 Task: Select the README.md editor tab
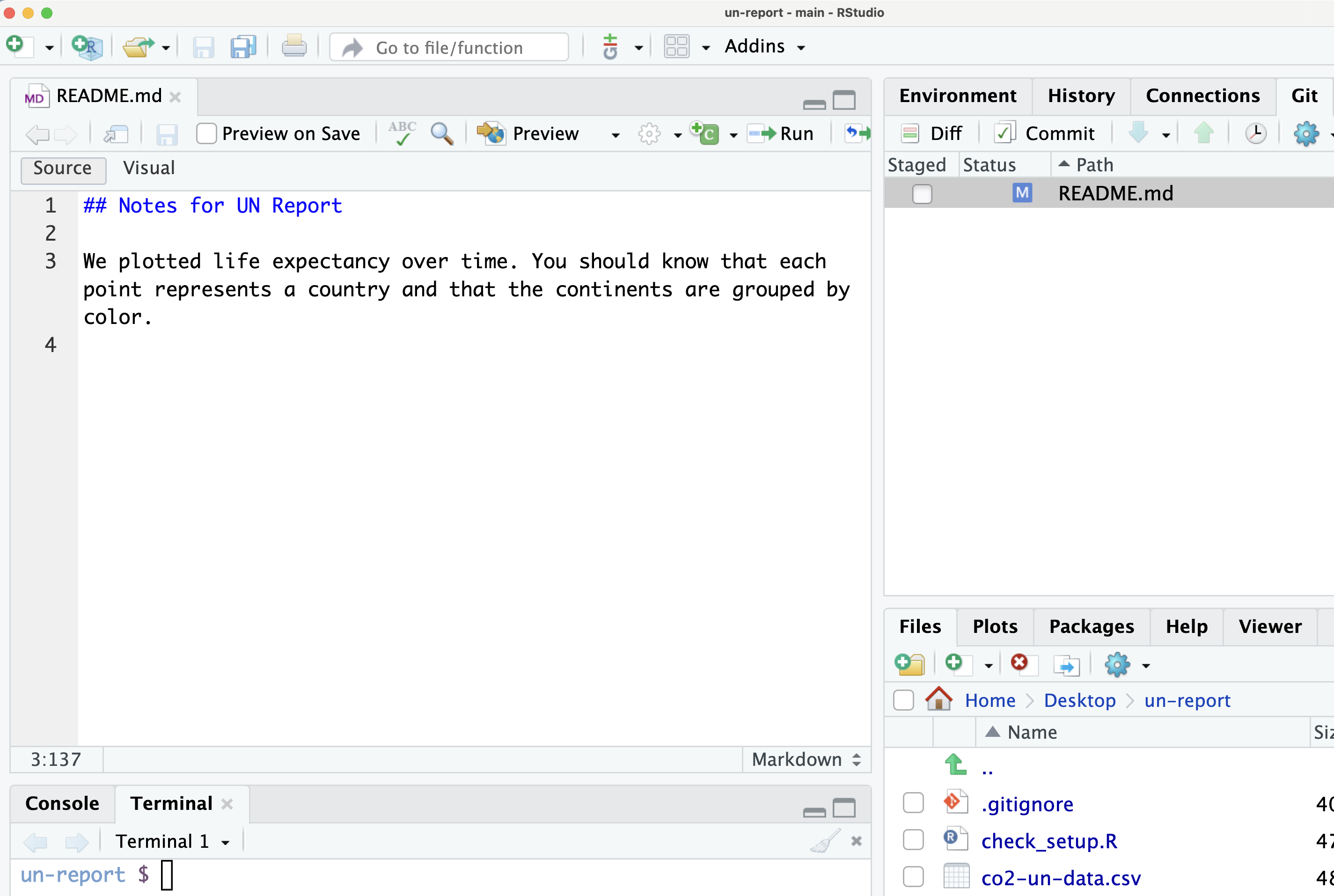coord(103,96)
